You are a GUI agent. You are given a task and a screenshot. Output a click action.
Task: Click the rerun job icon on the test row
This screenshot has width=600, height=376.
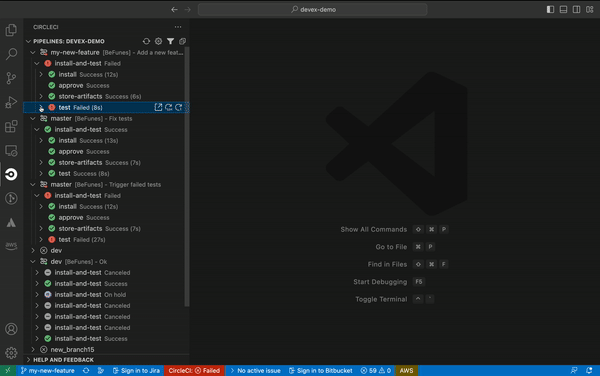pos(178,107)
